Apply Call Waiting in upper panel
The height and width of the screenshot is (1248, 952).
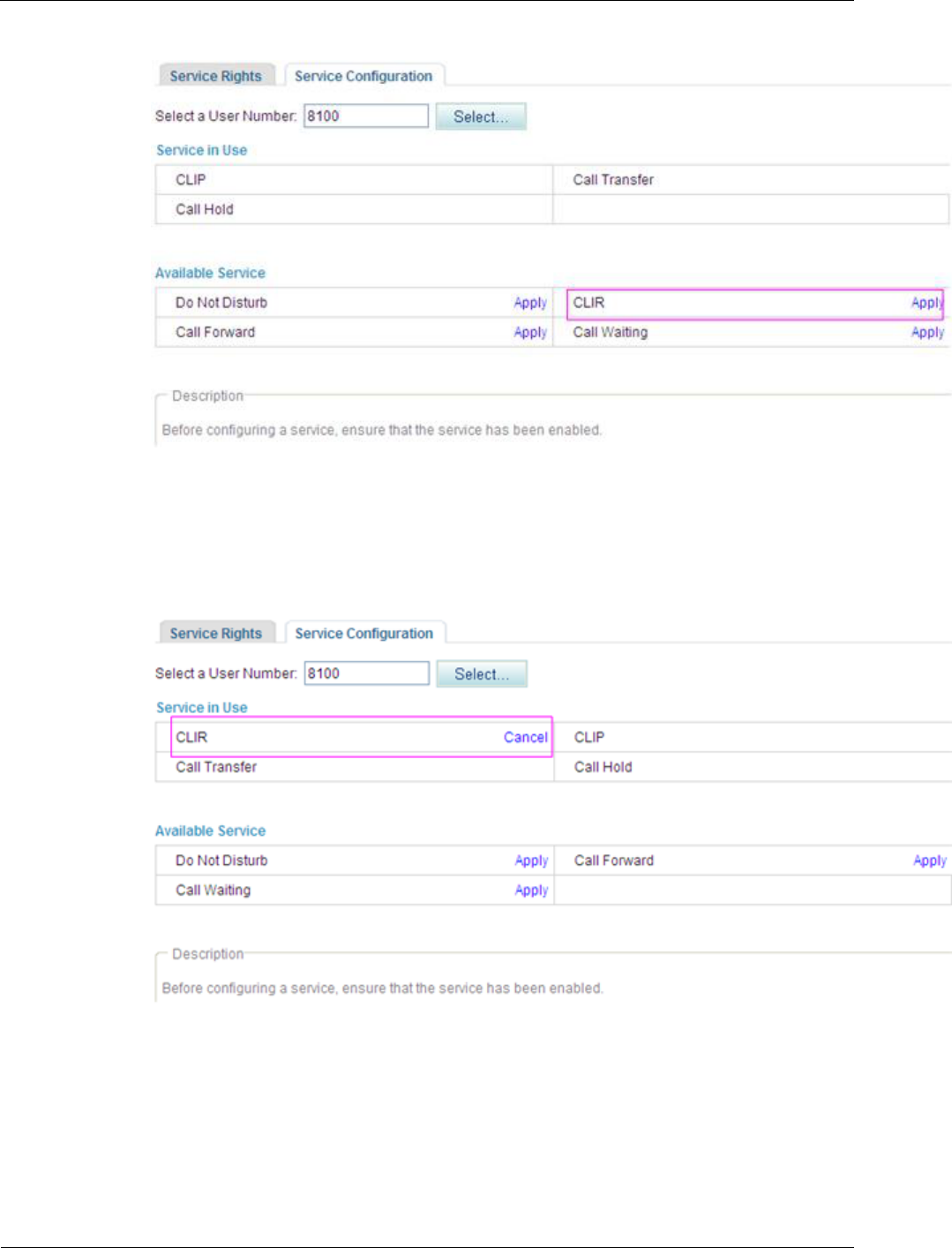pyautogui.click(x=928, y=333)
